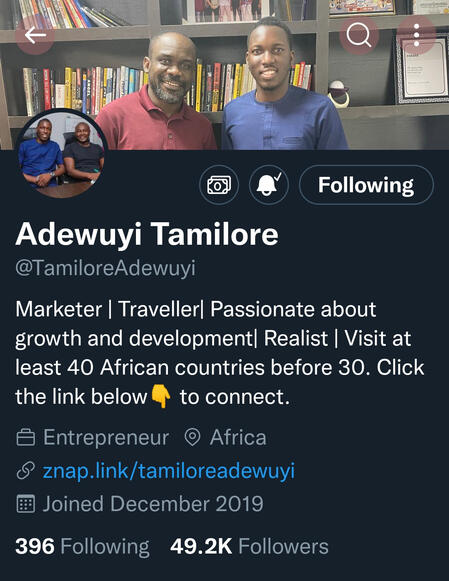The image size is (449, 581).
Task: Tap the pointing-down hand emoji in bio
Action: (x=161, y=397)
